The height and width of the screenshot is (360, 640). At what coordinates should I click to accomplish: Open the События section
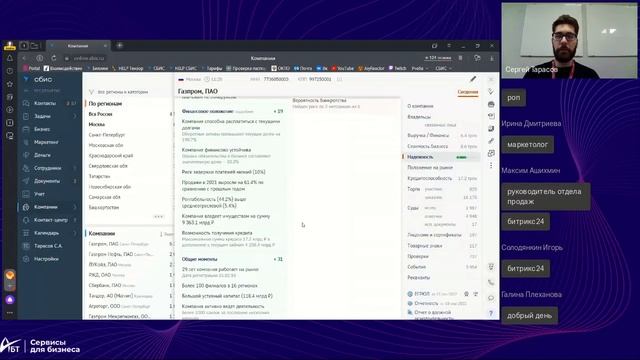click(x=417, y=267)
